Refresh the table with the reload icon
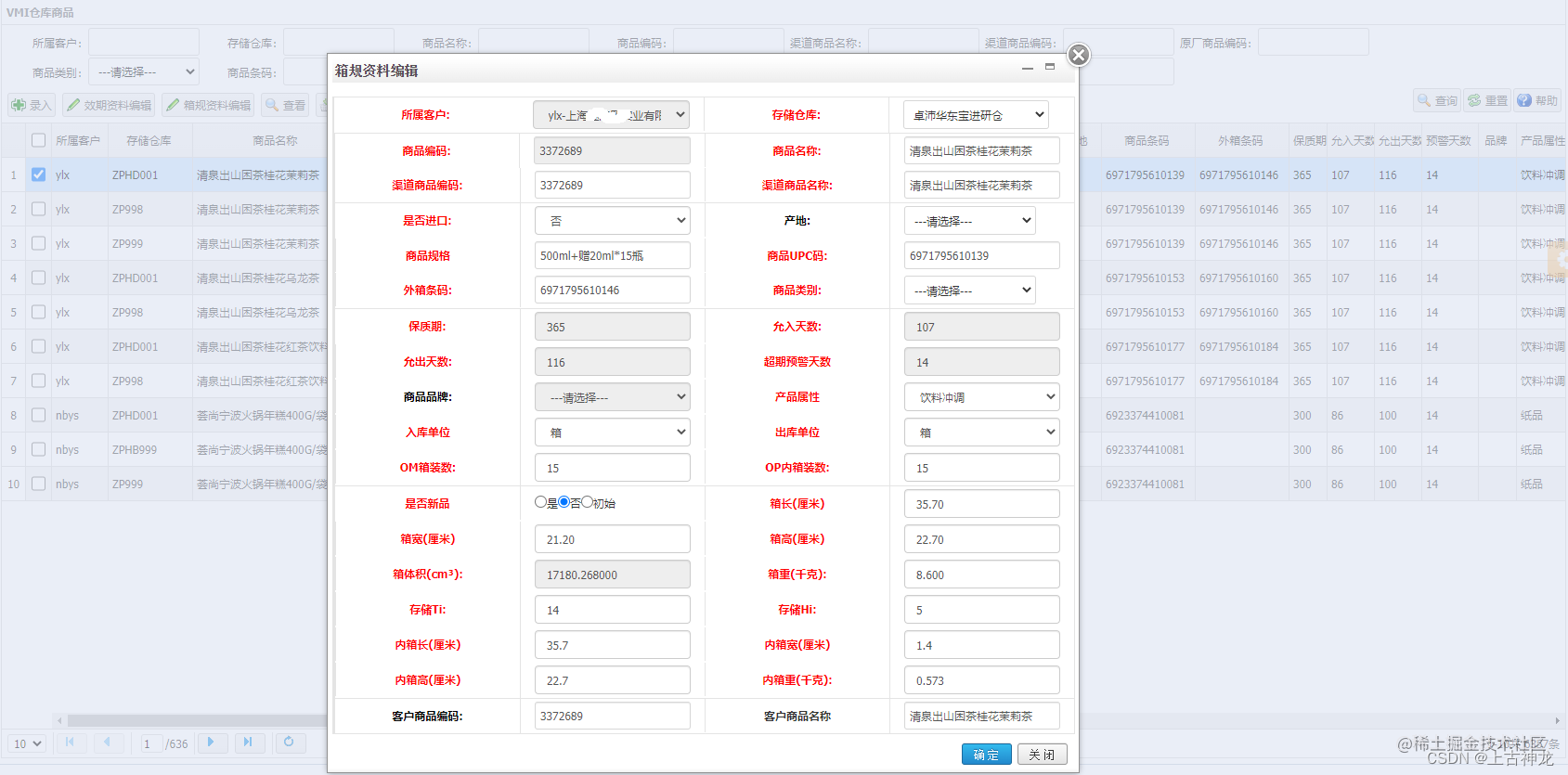Viewport: 1568px width, 775px height. (x=289, y=743)
